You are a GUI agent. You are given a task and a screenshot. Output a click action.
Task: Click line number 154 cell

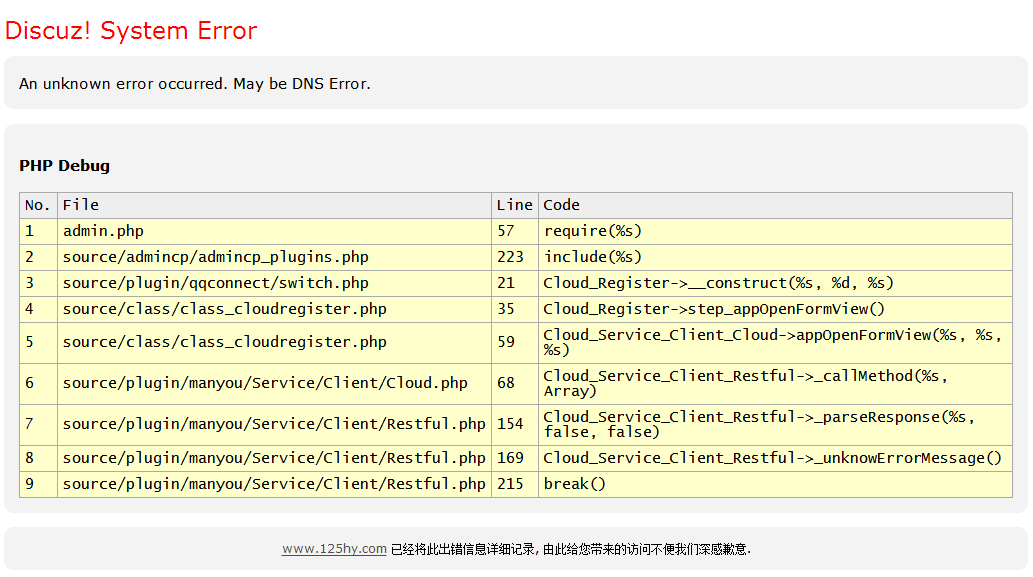(x=515, y=424)
